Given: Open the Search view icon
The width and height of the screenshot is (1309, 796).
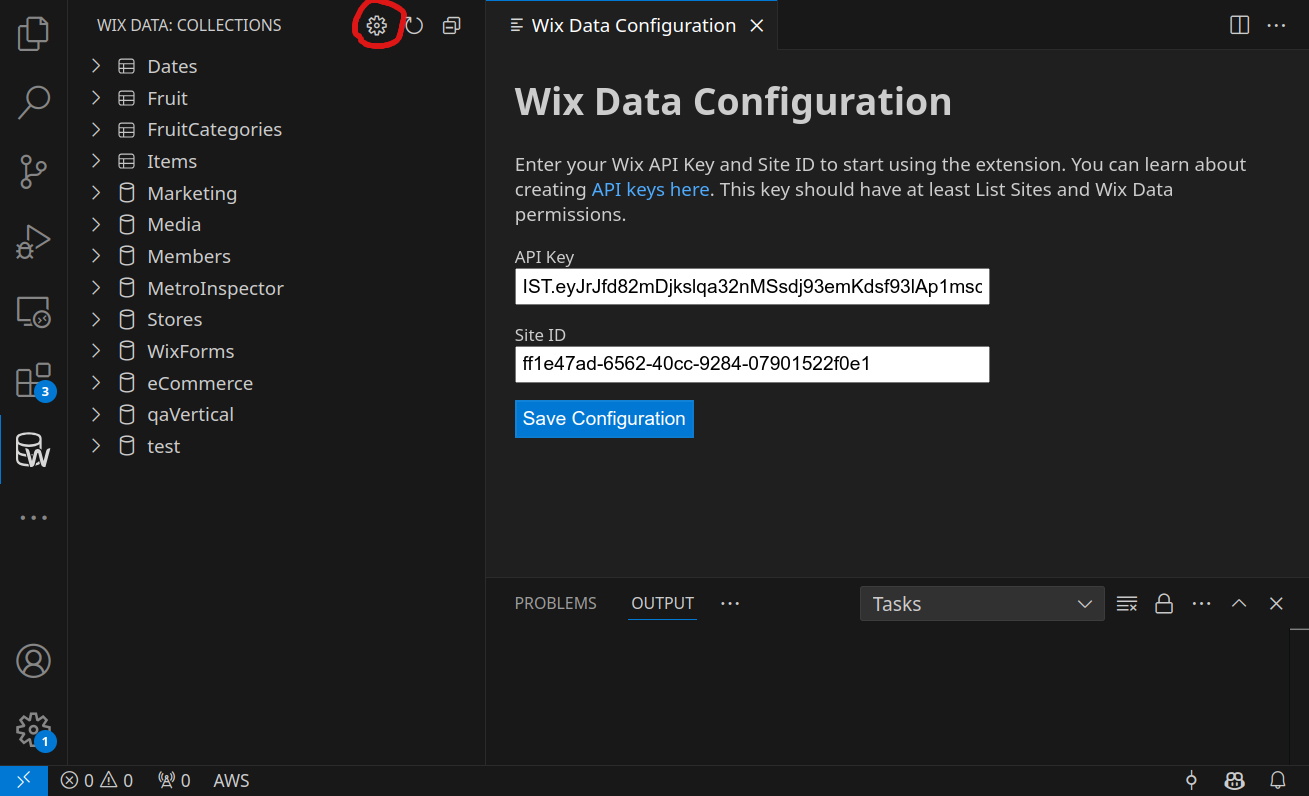Looking at the screenshot, I should (33, 102).
